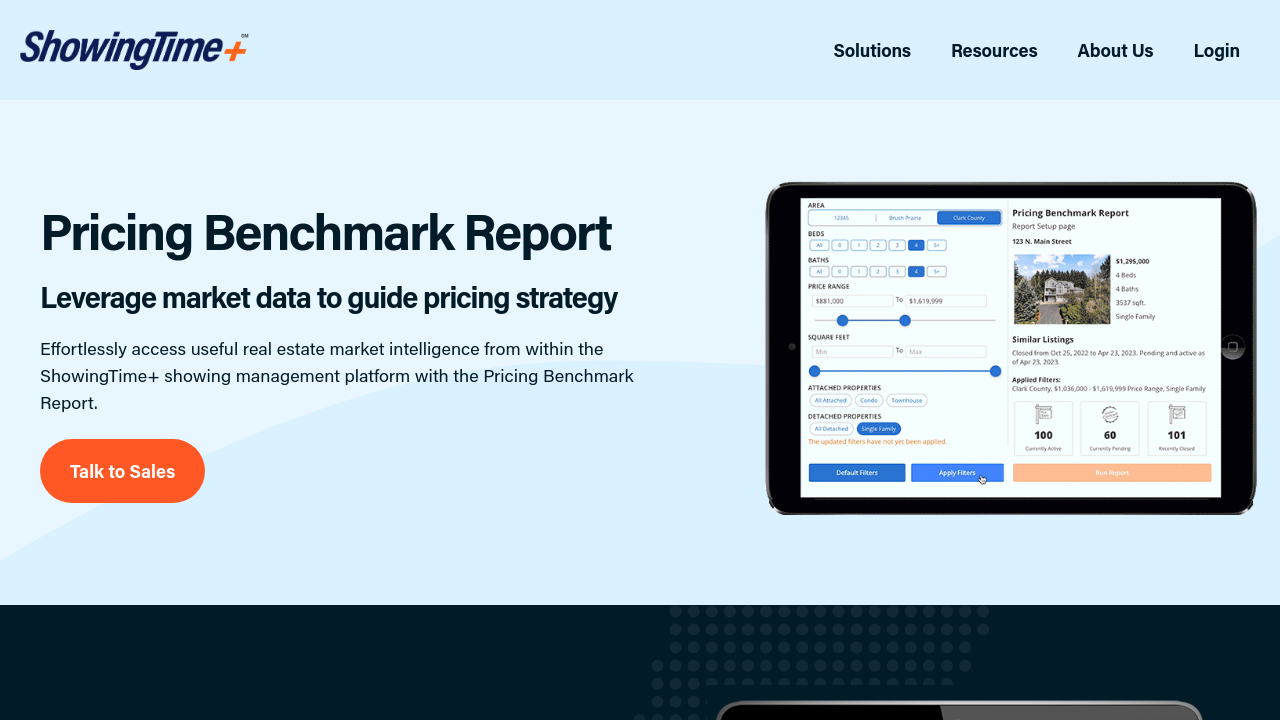Click the Recently Closed sign icon
1280x720 pixels.
1176,415
